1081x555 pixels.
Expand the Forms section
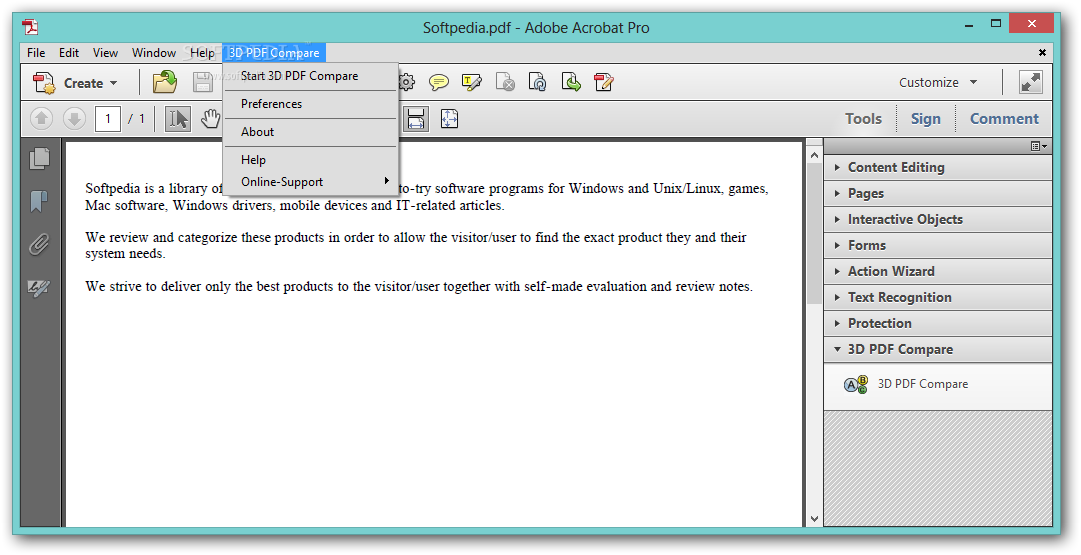(938, 245)
